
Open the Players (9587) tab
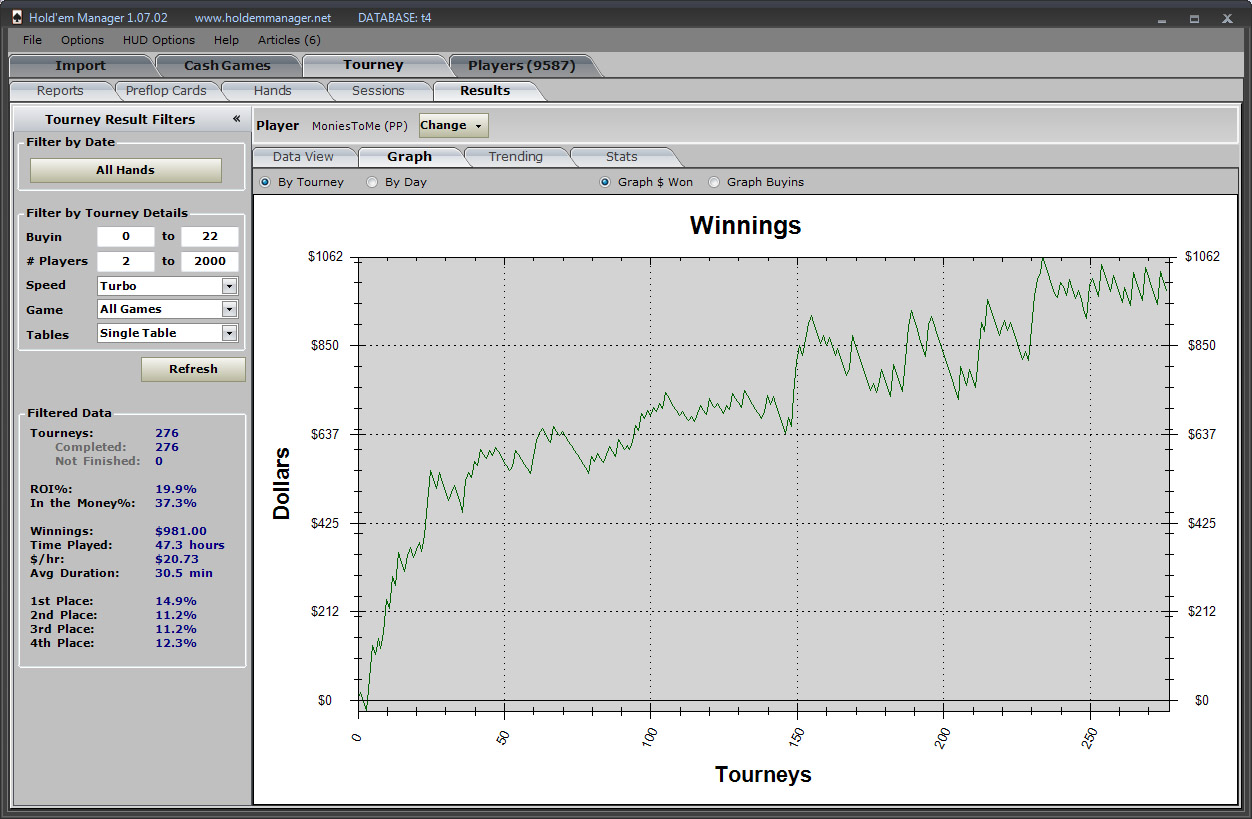click(521, 66)
